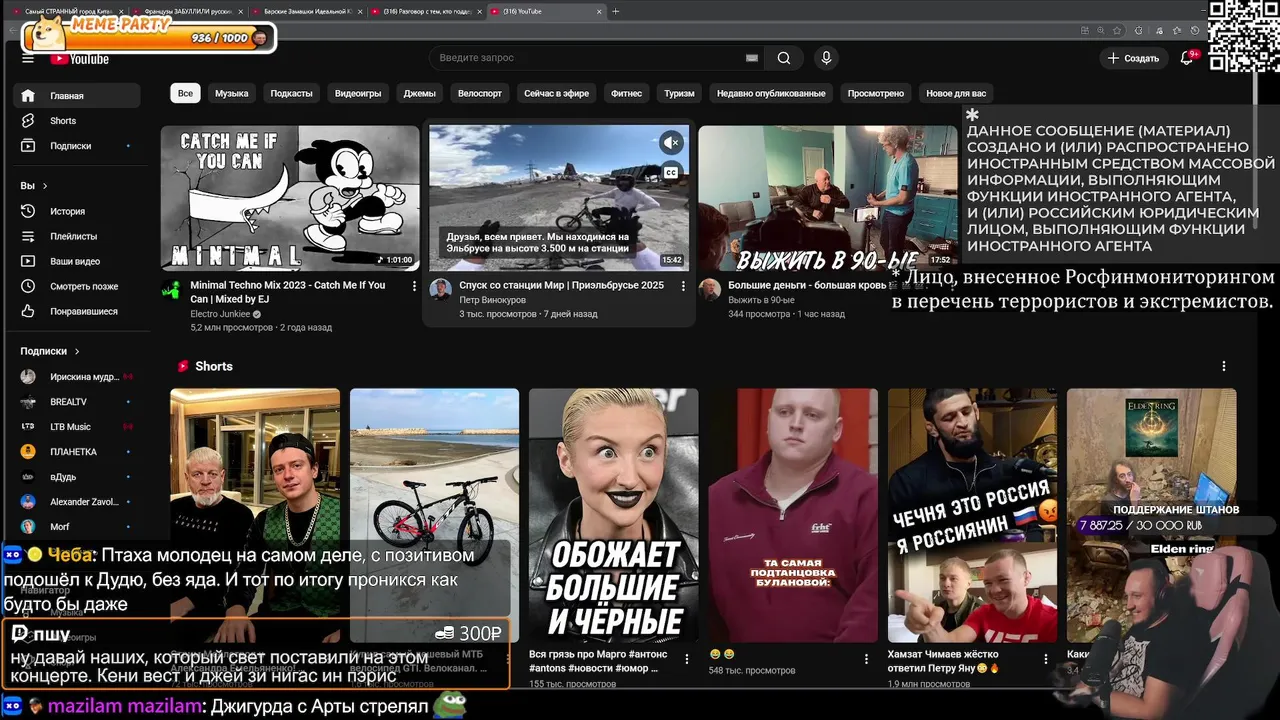Open LTB Music subscription channel

pos(77,427)
